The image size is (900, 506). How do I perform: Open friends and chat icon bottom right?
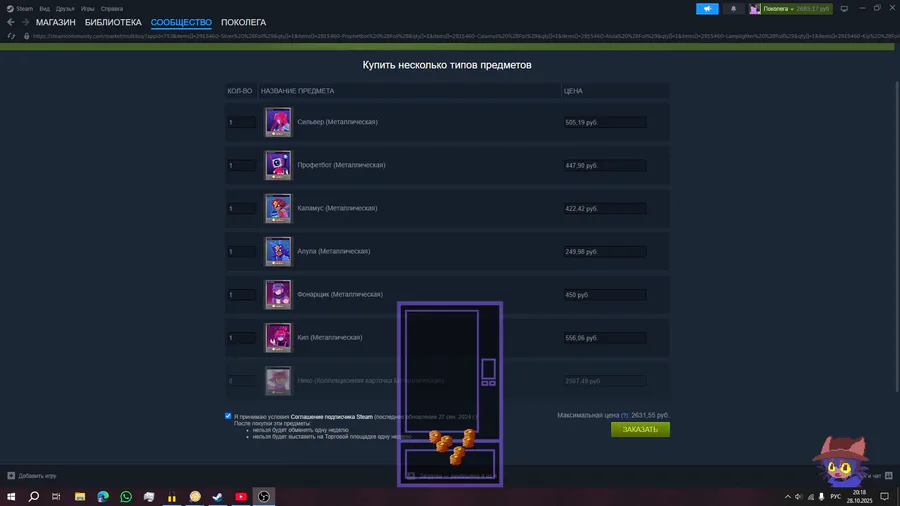(889, 476)
